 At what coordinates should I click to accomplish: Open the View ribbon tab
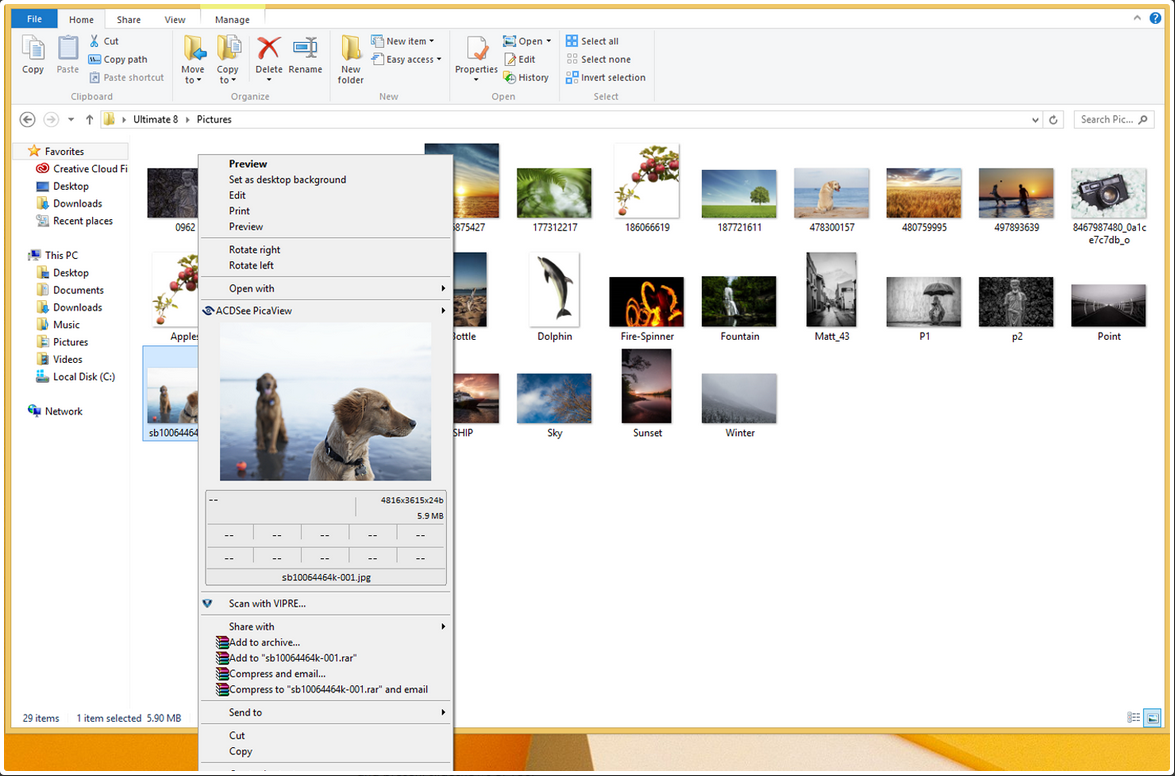tap(175, 20)
